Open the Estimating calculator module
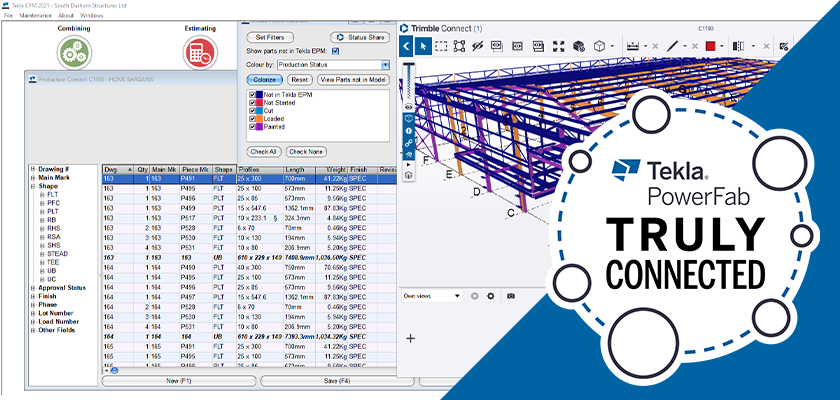 200,52
